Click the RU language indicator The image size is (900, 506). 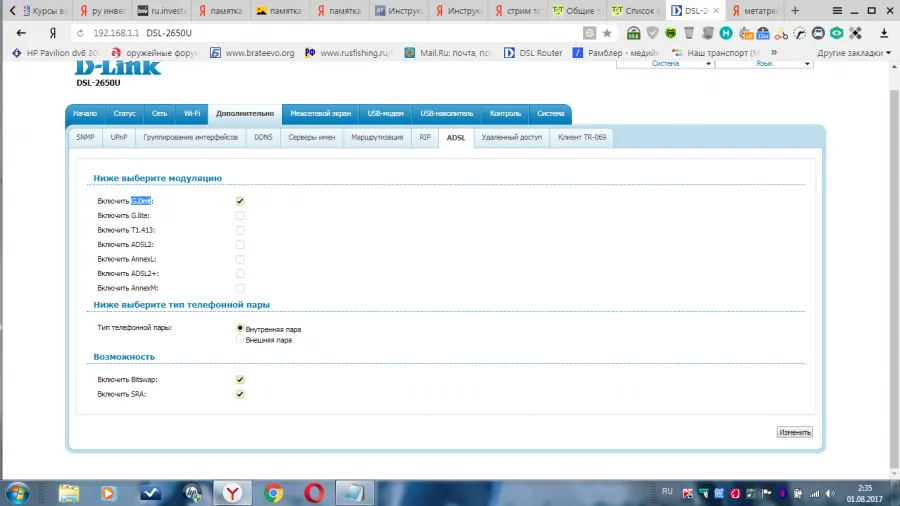pyautogui.click(x=667, y=492)
